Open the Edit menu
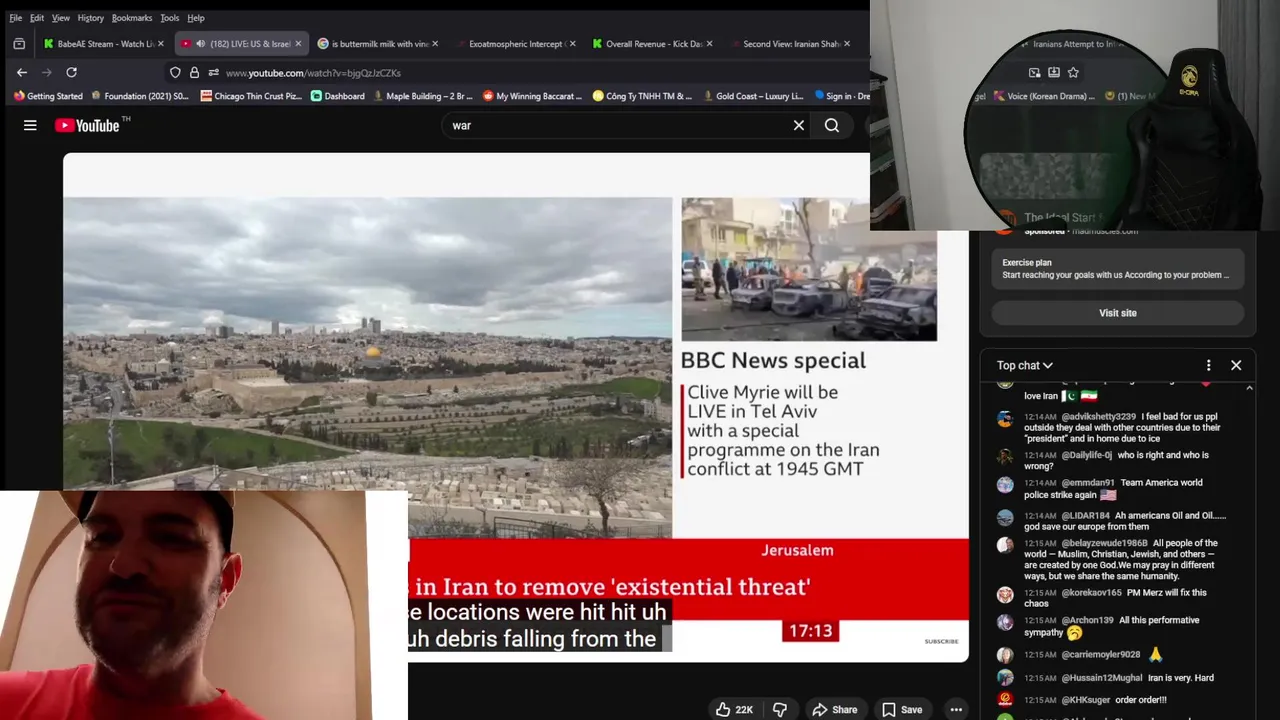The height and width of the screenshot is (720, 1280). pos(37,18)
